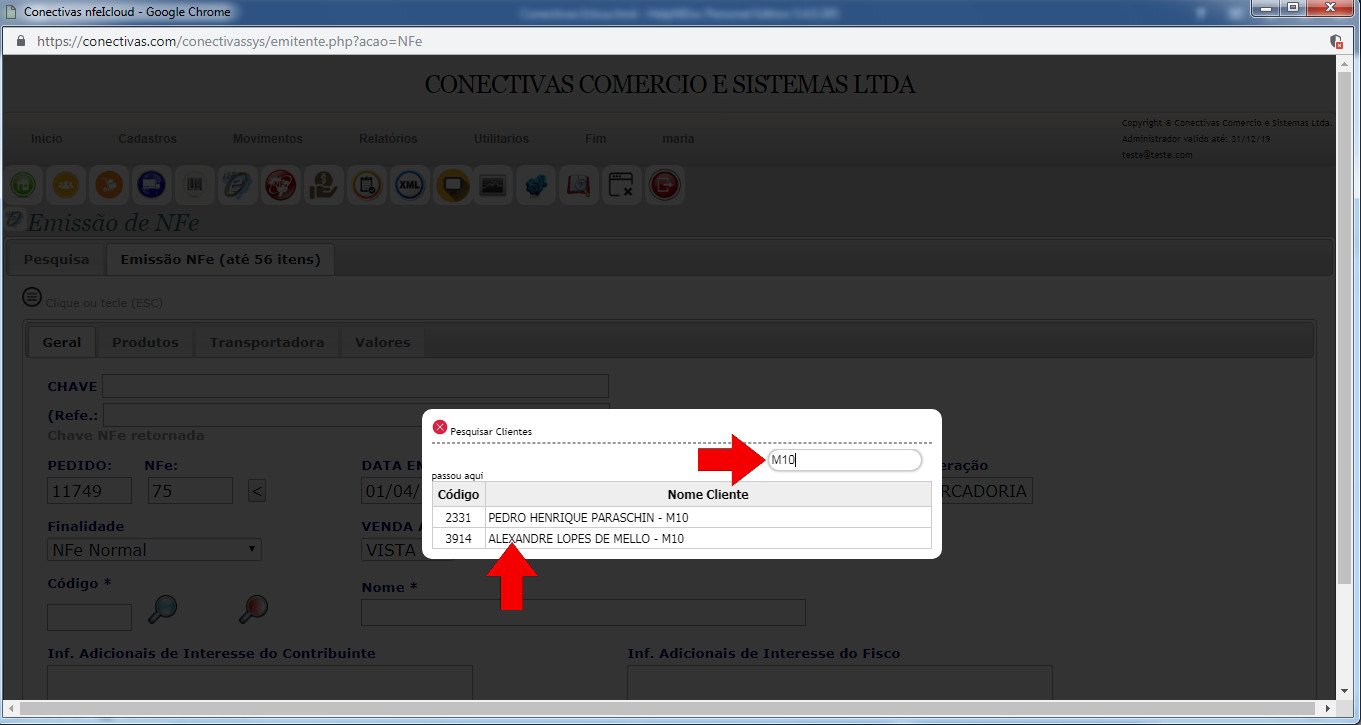Open the blue gears settings icon
1361x725 pixels.
pyautogui.click(x=537, y=185)
